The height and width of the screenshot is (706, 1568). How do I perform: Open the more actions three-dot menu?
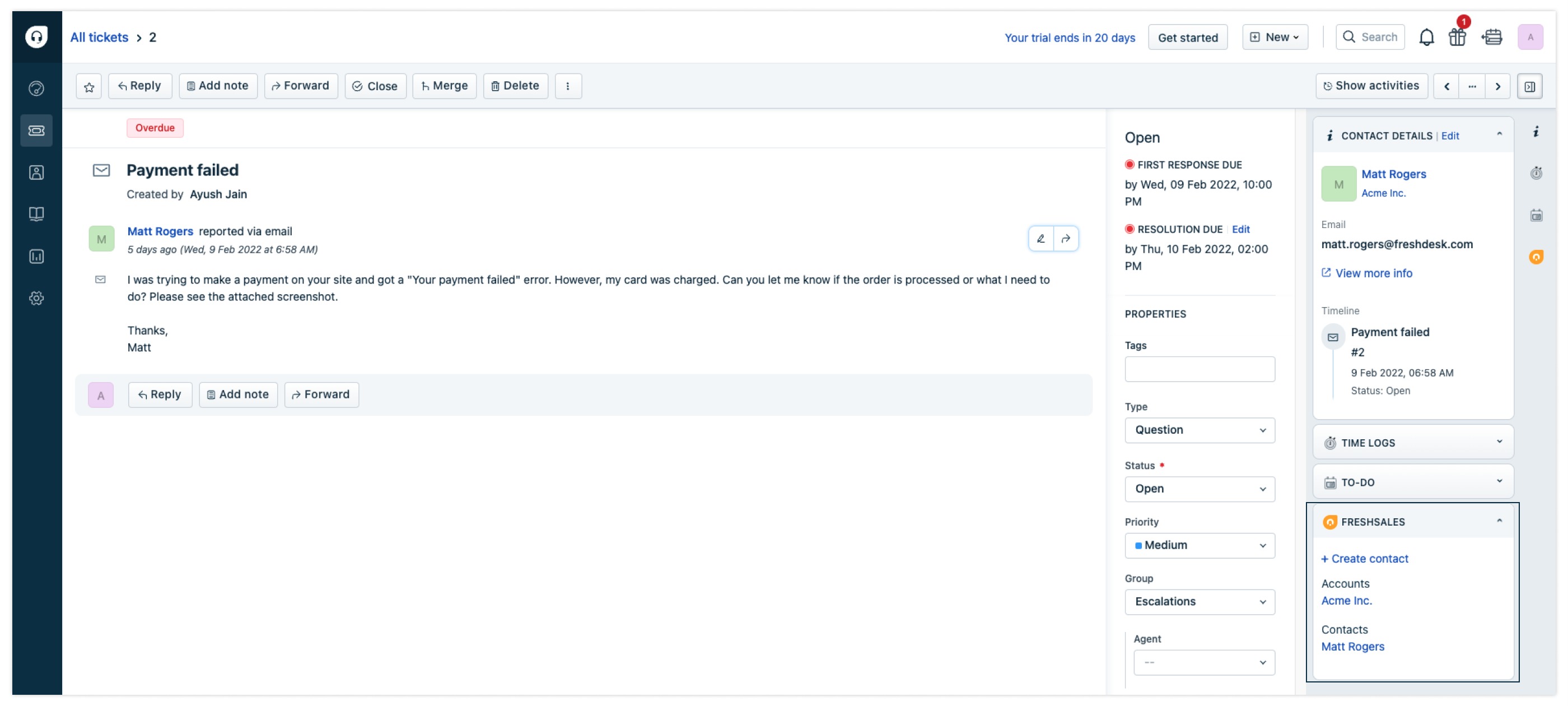pos(567,86)
